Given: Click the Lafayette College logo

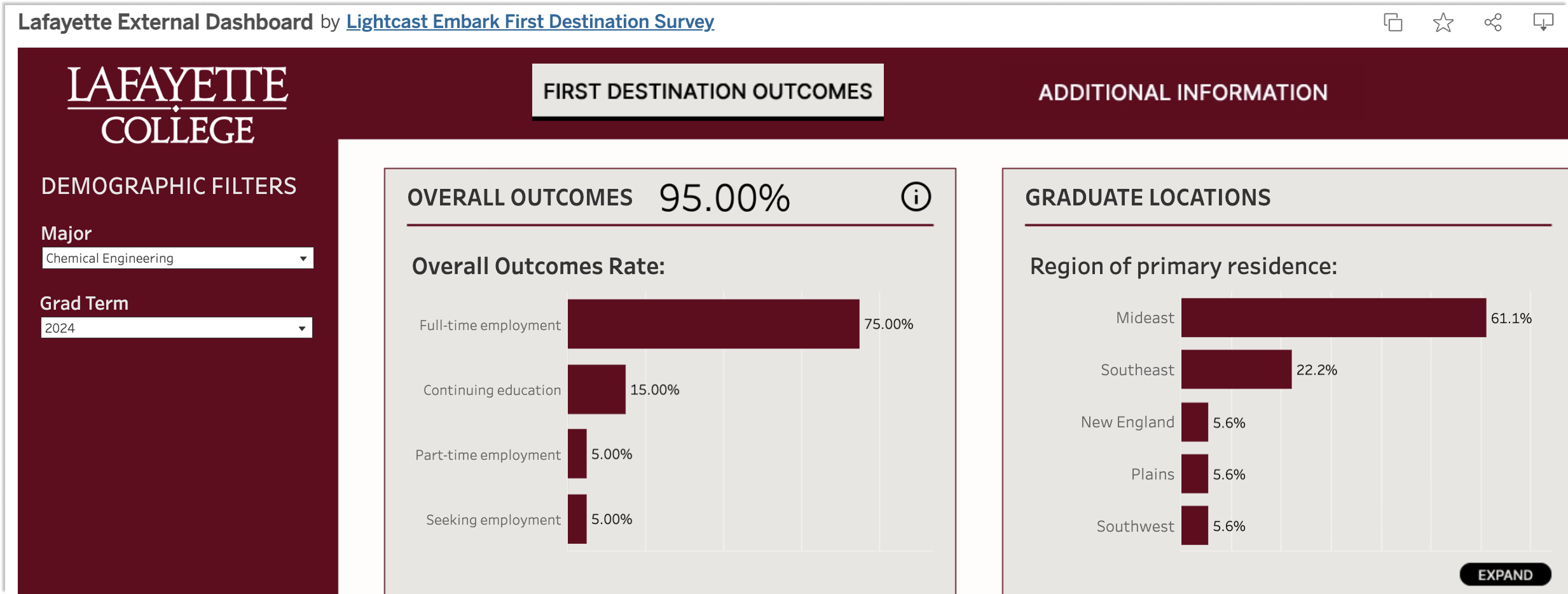Looking at the screenshot, I should click(177, 106).
